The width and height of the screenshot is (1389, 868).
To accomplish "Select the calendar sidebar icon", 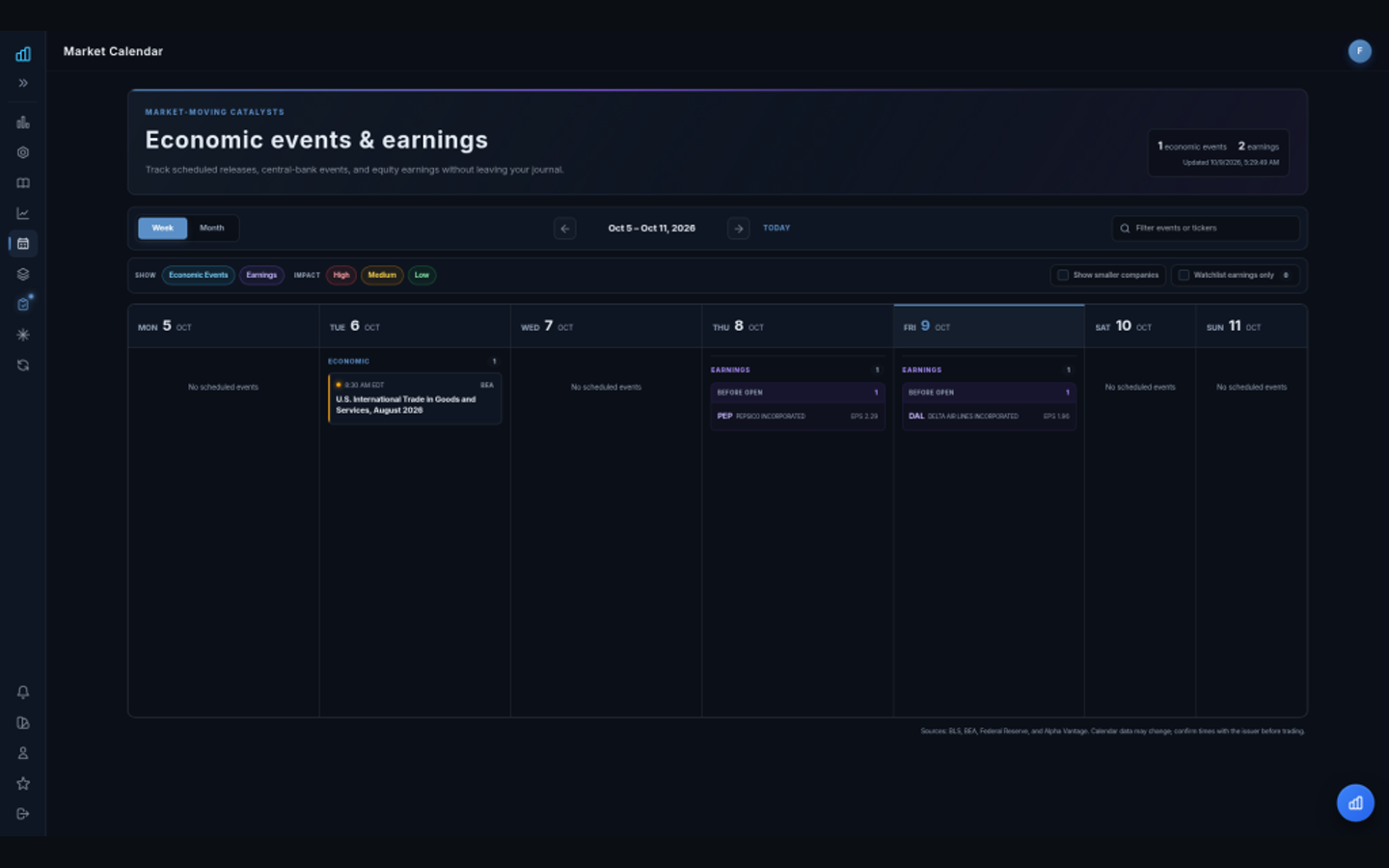I will click(23, 244).
